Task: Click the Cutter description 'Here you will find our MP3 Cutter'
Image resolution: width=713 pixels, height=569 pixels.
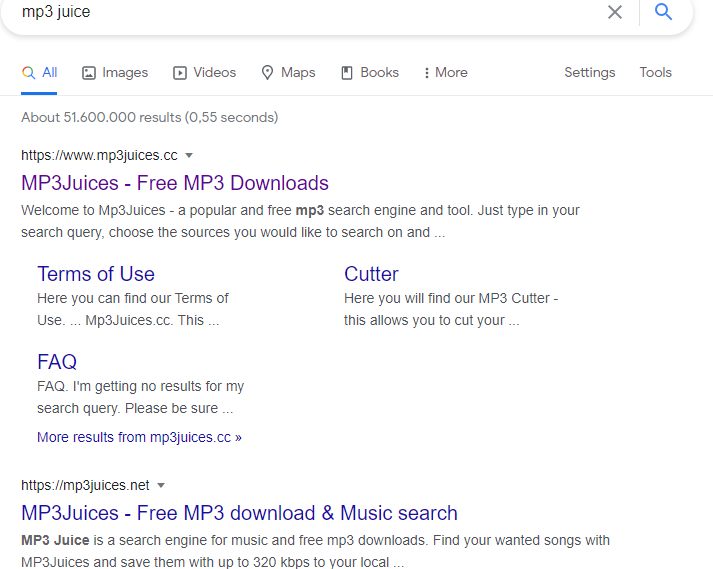Action: (451, 309)
